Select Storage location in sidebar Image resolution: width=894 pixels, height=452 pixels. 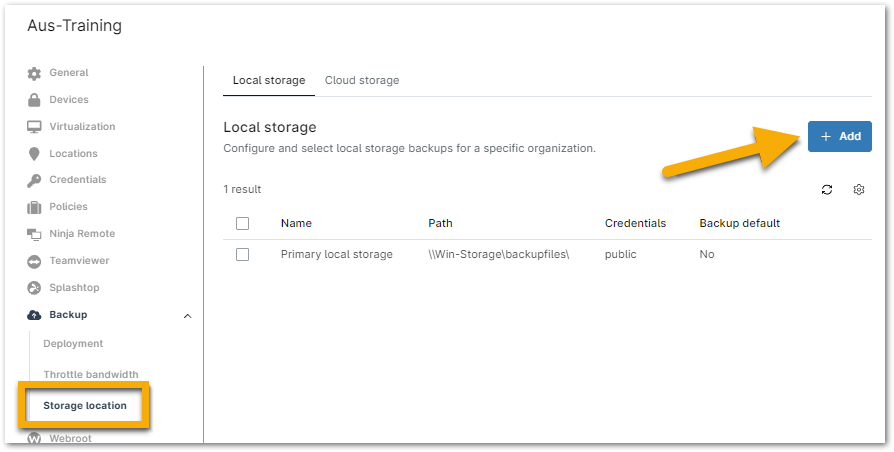click(85, 406)
